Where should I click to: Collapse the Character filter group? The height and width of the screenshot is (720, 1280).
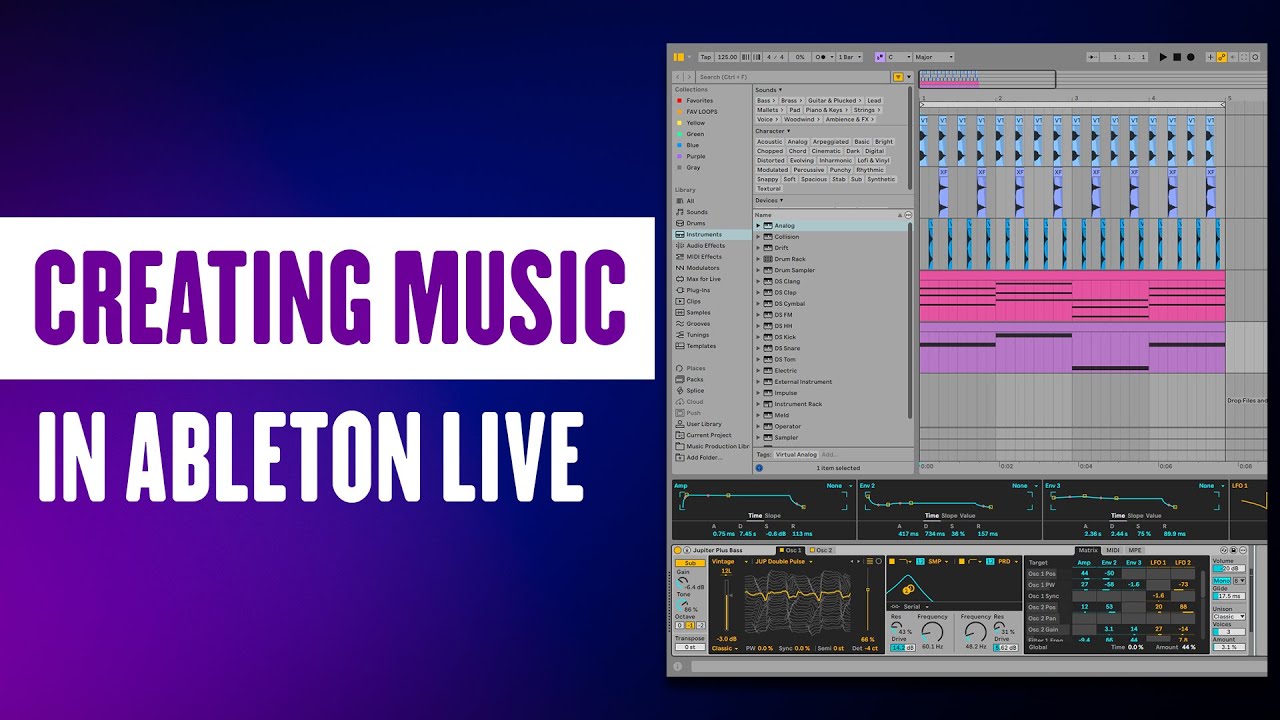click(x=772, y=131)
